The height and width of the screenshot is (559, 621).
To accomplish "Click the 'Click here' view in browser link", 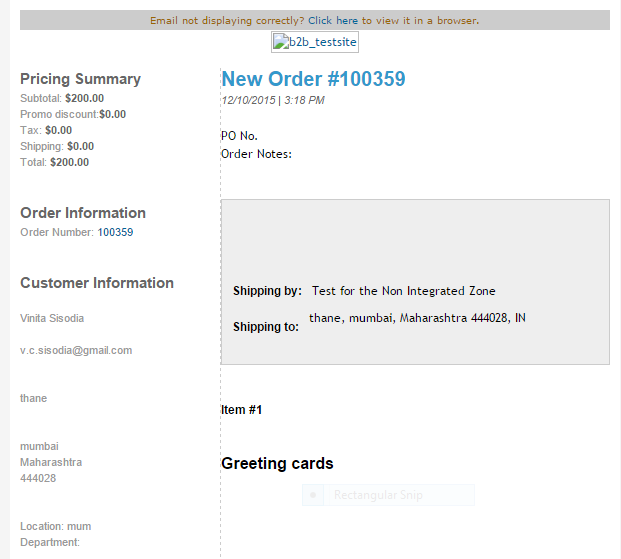I will click(x=333, y=20).
